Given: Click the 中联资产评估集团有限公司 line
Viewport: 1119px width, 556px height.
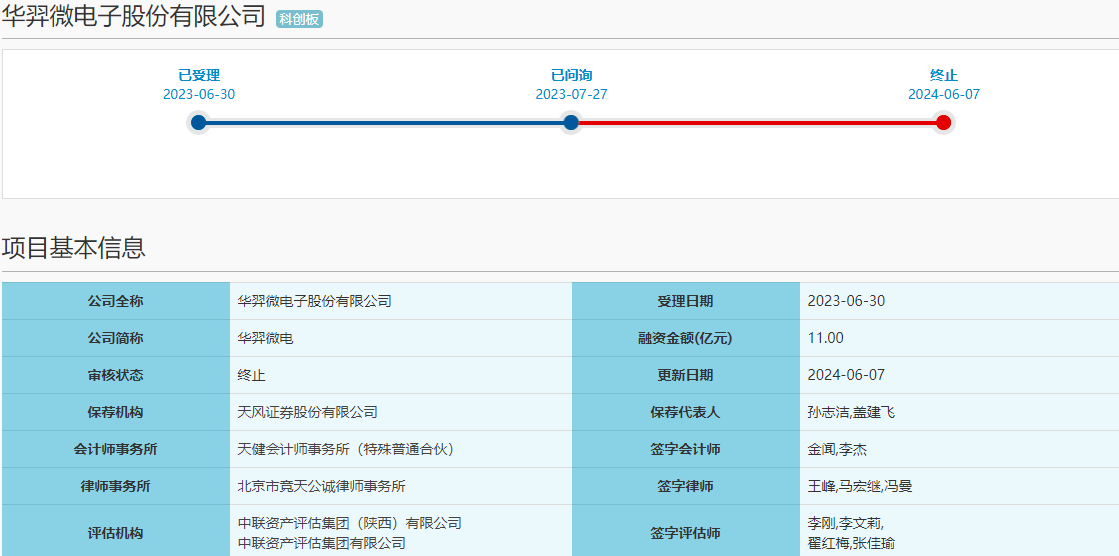Looking at the screenshot, I should click(x=322, y=544).
